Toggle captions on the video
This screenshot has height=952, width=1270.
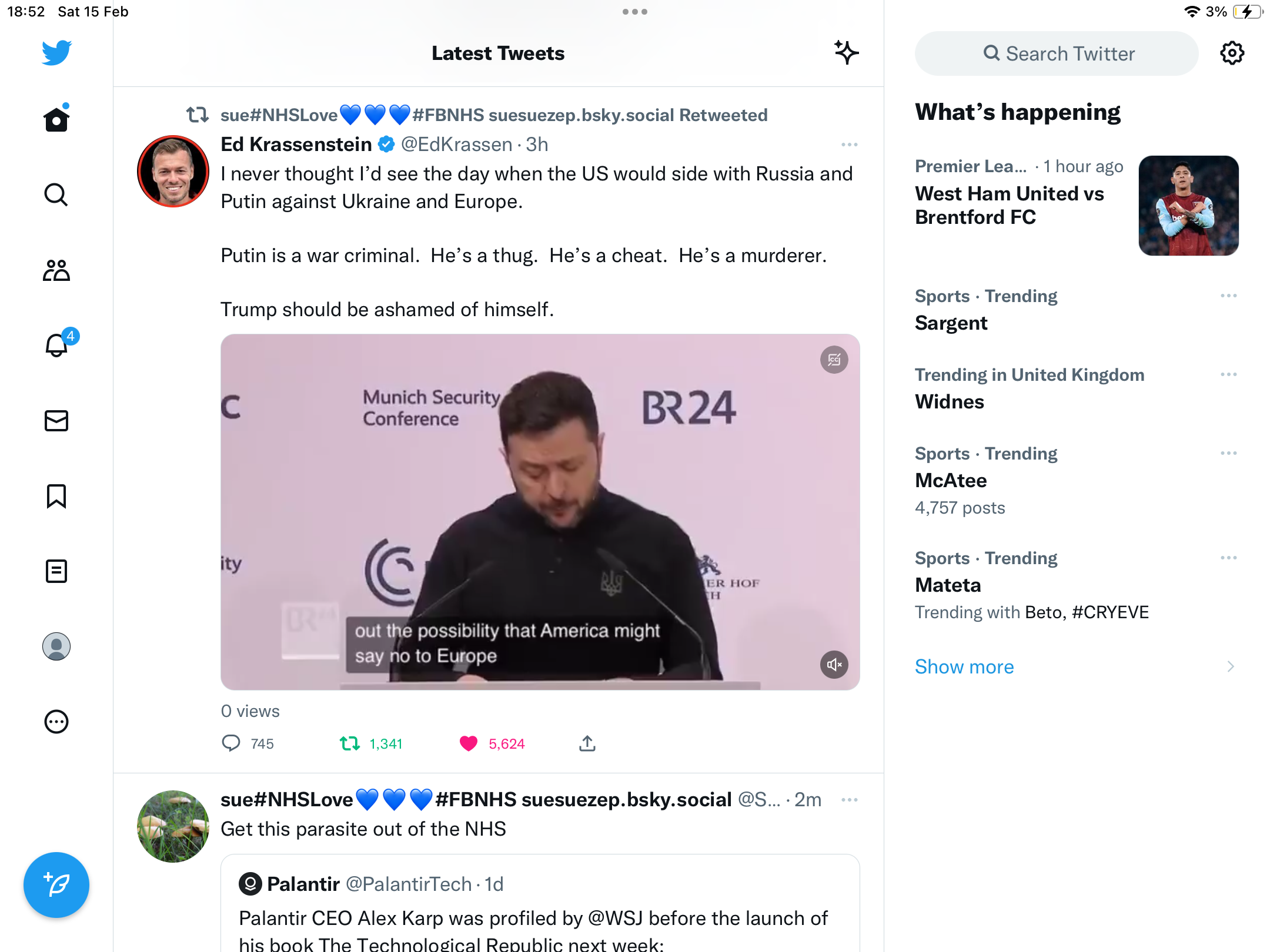(x=834, y=360)
